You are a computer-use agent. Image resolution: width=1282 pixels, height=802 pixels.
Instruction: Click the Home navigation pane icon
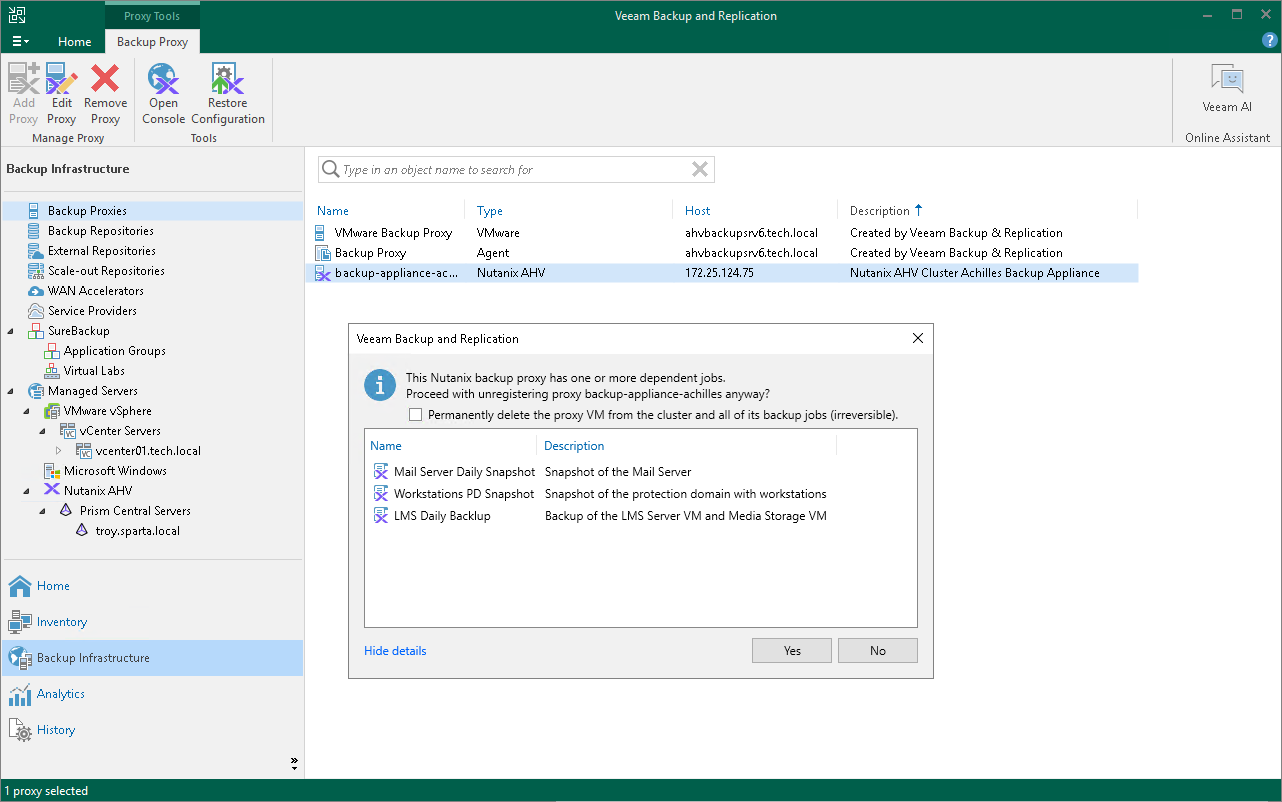coord(20,586)
